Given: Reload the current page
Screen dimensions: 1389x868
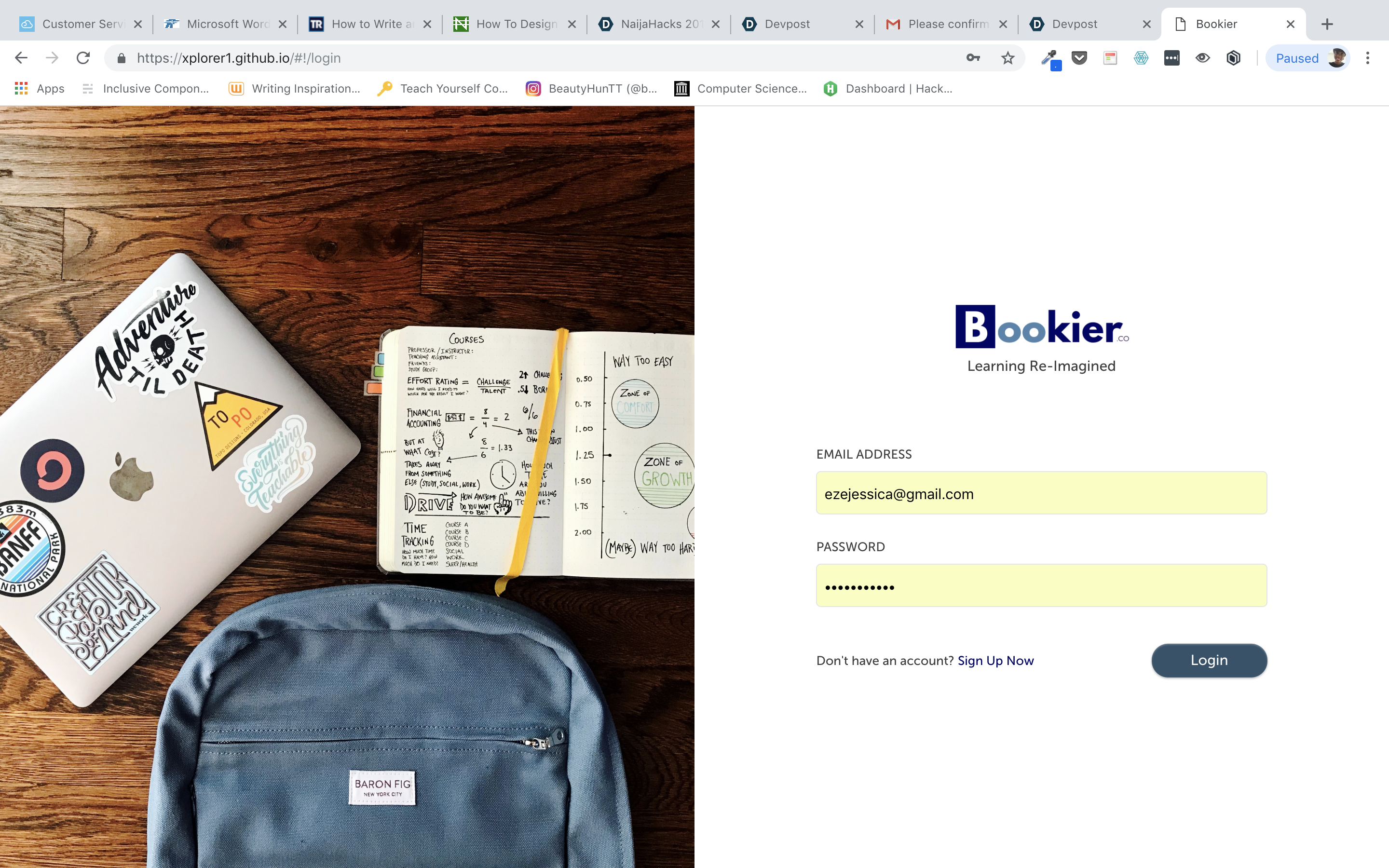Looking at the screenshot, I should tap(83, 58).
